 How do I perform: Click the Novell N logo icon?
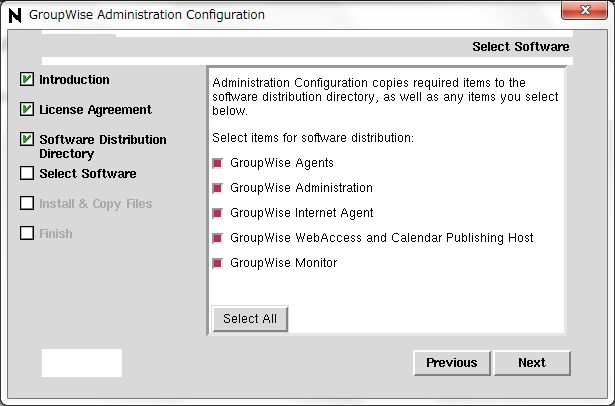(15, 16)
